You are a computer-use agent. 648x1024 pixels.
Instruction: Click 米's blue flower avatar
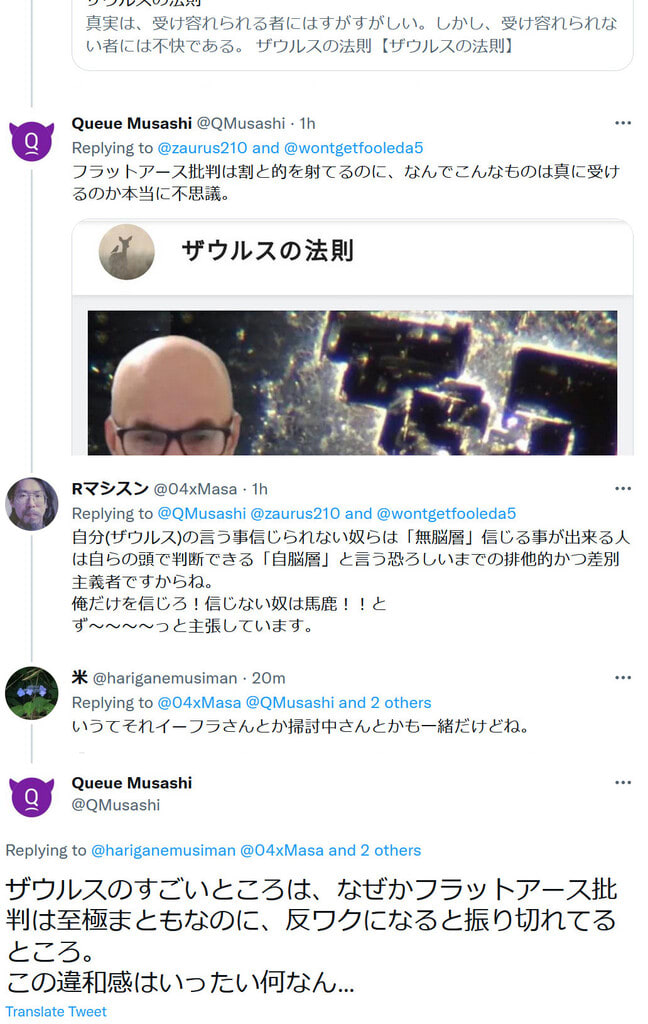coord(31,693)
